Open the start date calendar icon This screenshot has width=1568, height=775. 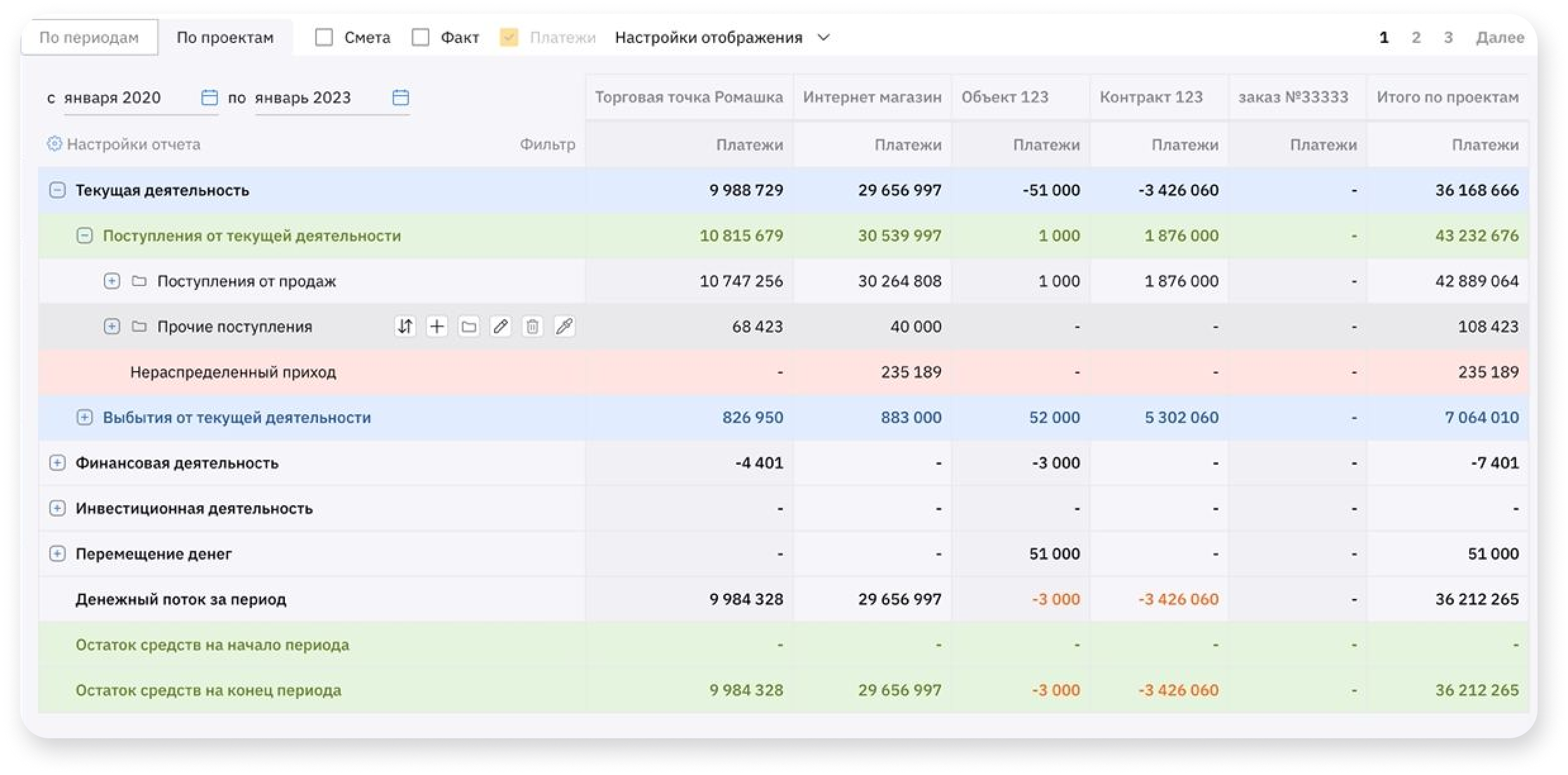point(209,98)
